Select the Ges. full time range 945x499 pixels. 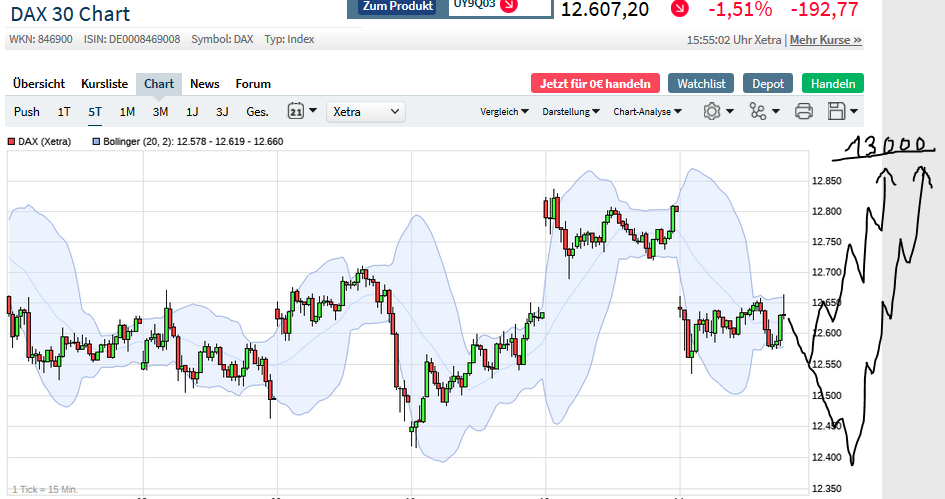pyautogui.click(x=257, y=111)
